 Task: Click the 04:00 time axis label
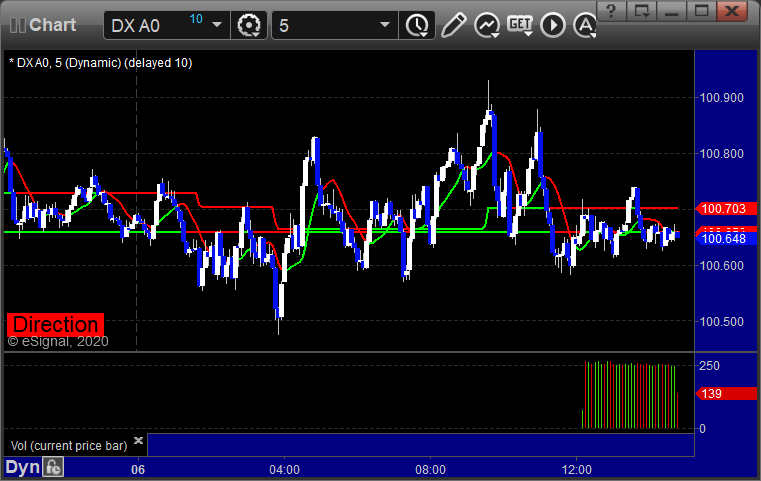coord(284,470)
